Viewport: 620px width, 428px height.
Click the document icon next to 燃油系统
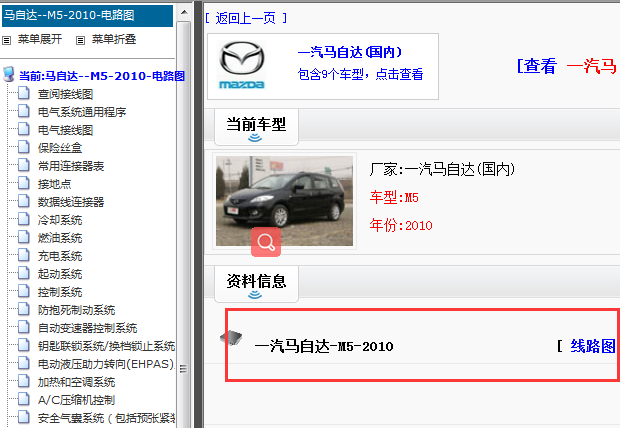[x=24, y=237]
